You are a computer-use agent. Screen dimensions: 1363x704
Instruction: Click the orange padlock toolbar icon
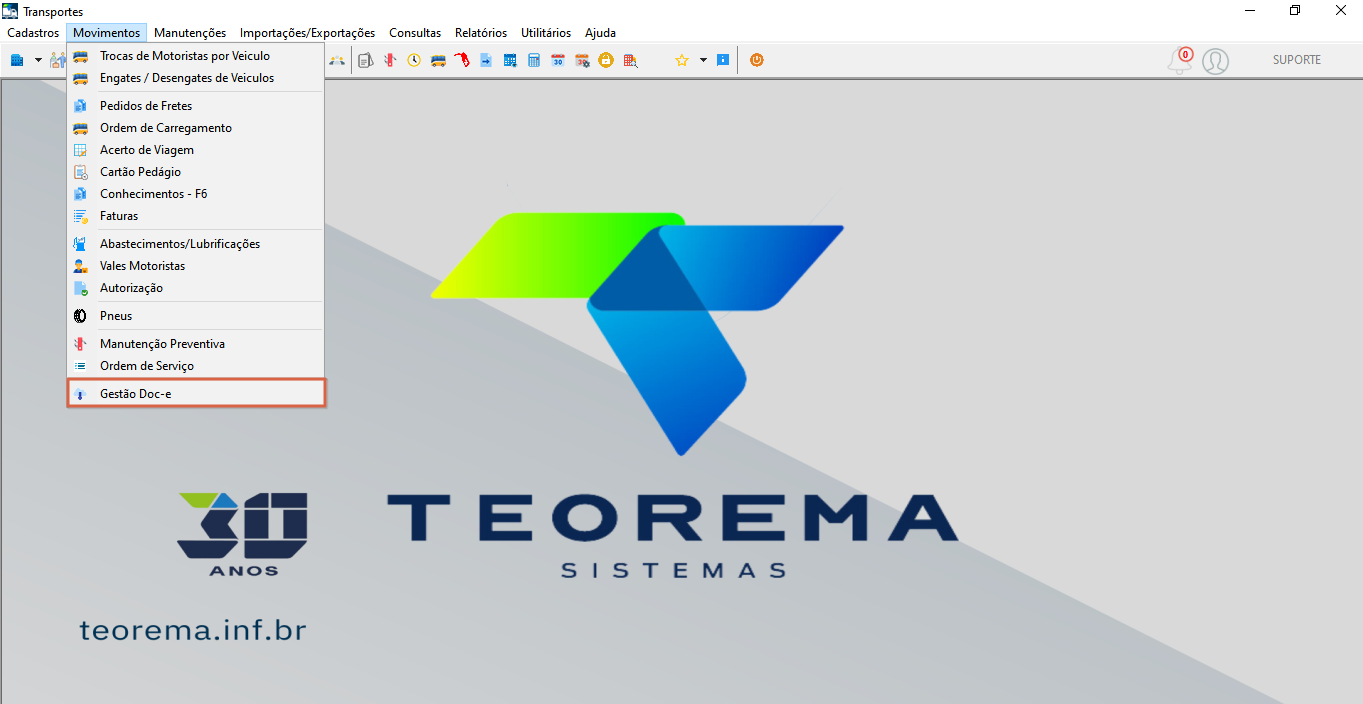pyautogui.click(x=606, y=60)
